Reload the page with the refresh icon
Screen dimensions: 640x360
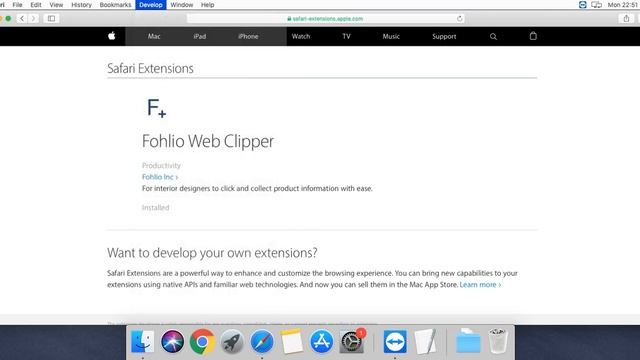tap(460, 18)
